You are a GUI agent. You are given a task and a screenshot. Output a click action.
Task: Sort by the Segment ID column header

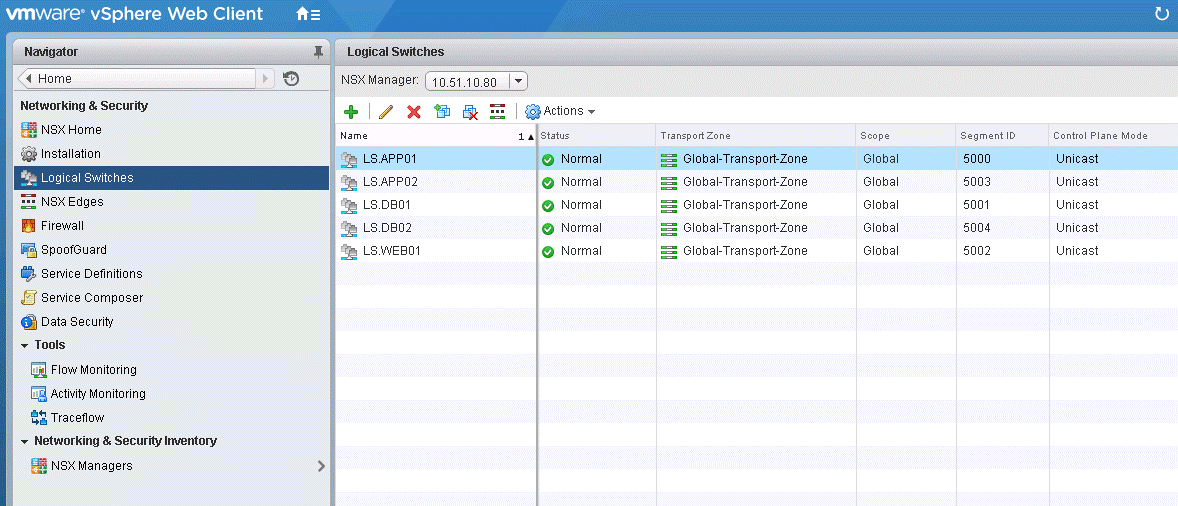tap(988, 136)
